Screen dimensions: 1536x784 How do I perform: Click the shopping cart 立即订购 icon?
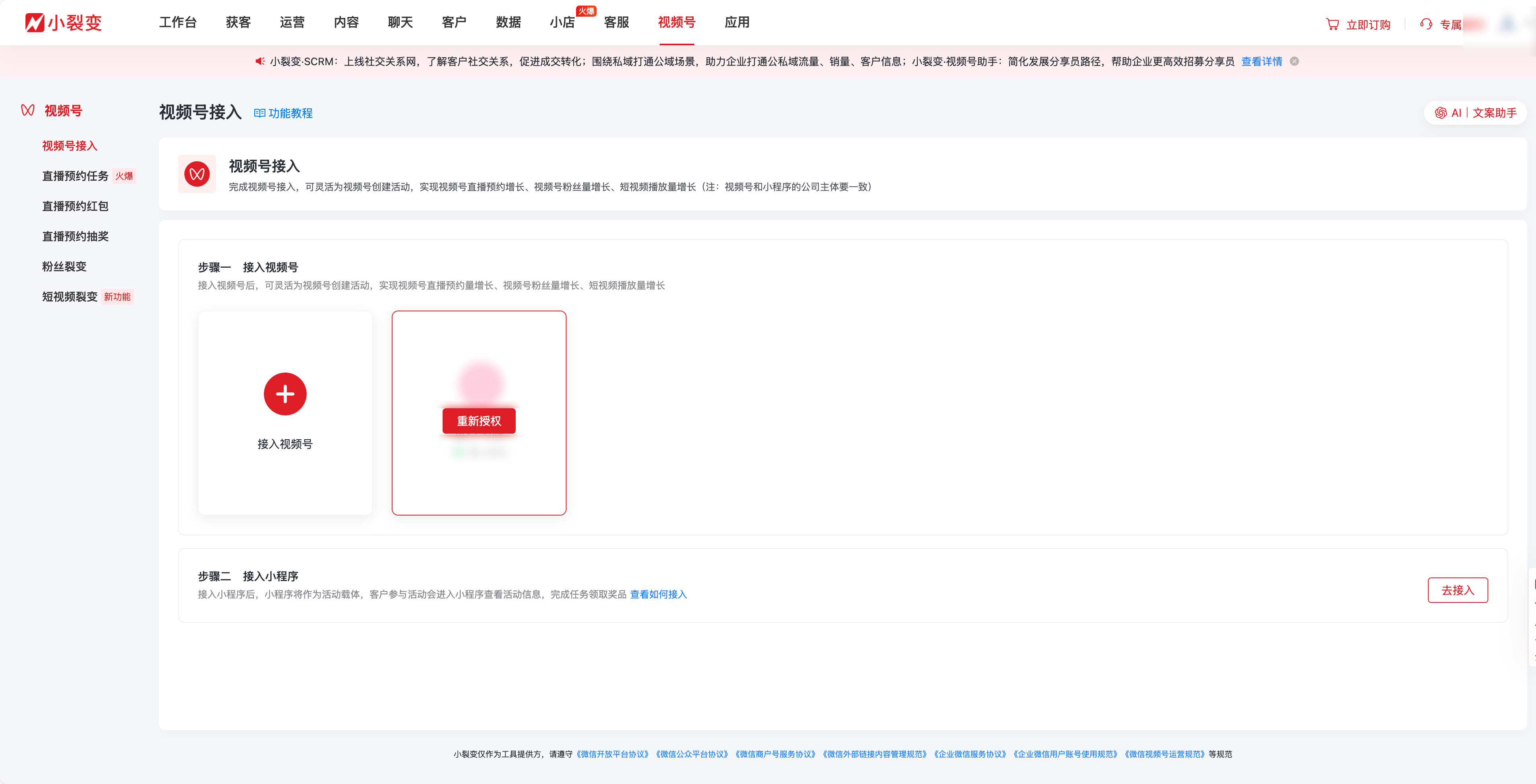(1332, 25)
